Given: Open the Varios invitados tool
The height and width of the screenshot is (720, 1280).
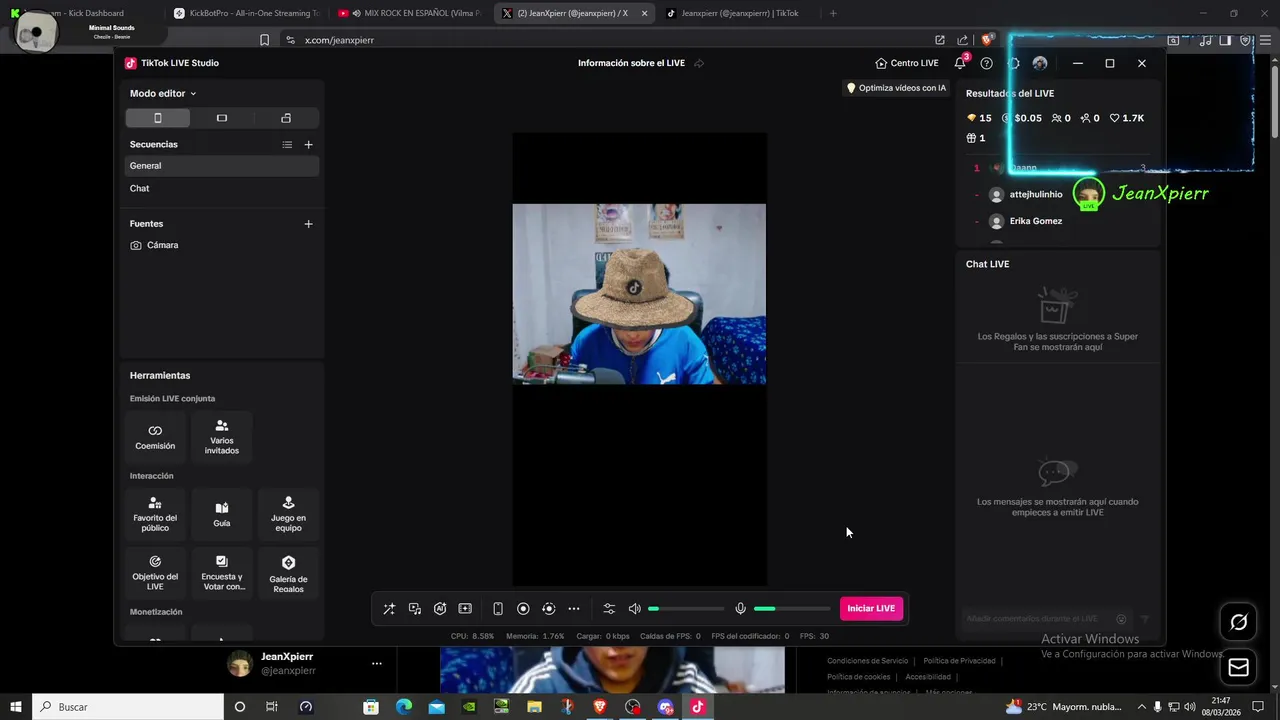Looking at the screenshot, I should click(x=222, y=437).
